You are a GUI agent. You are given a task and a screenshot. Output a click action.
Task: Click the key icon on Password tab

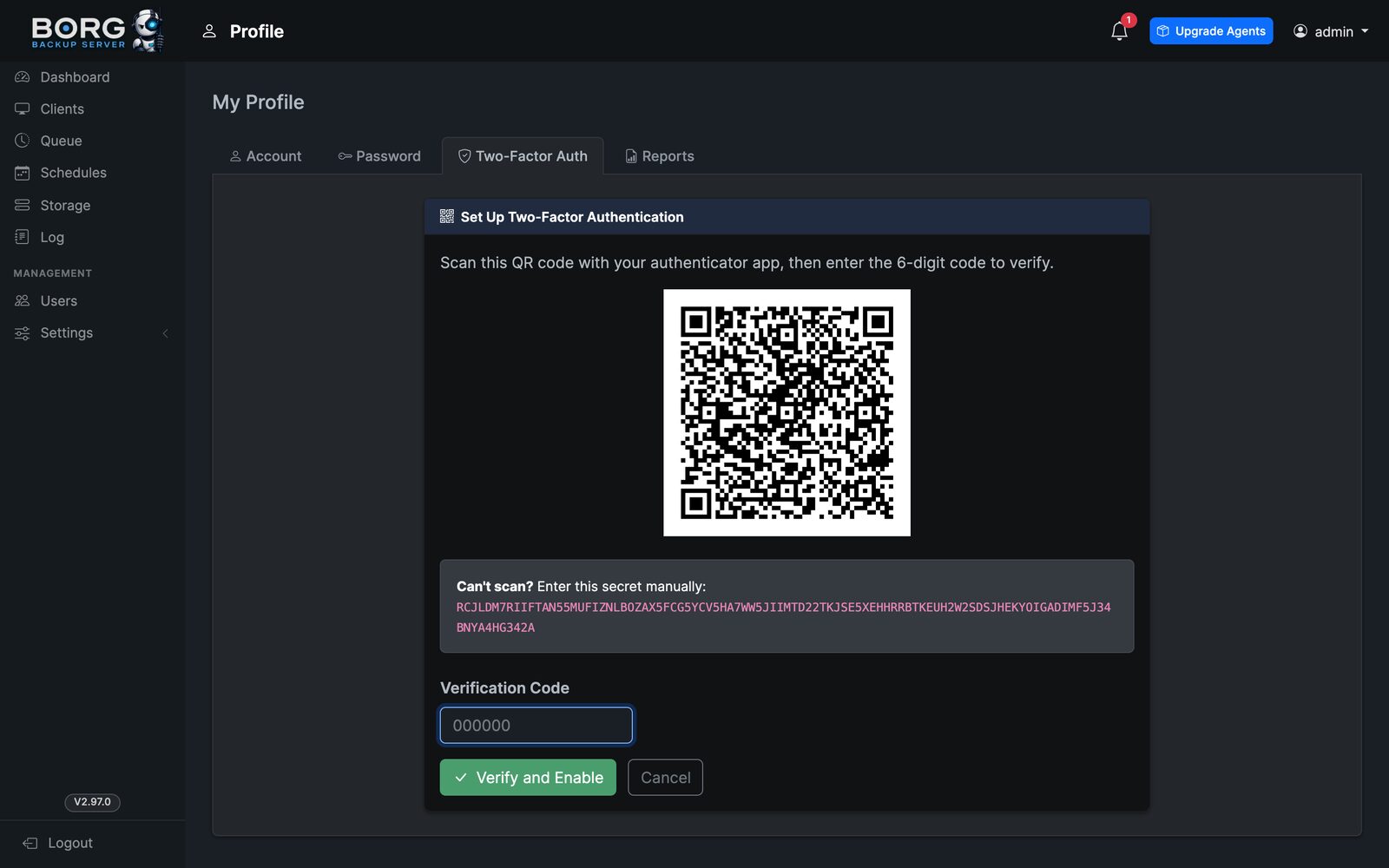pyautogui.click(x=345, y=156)
